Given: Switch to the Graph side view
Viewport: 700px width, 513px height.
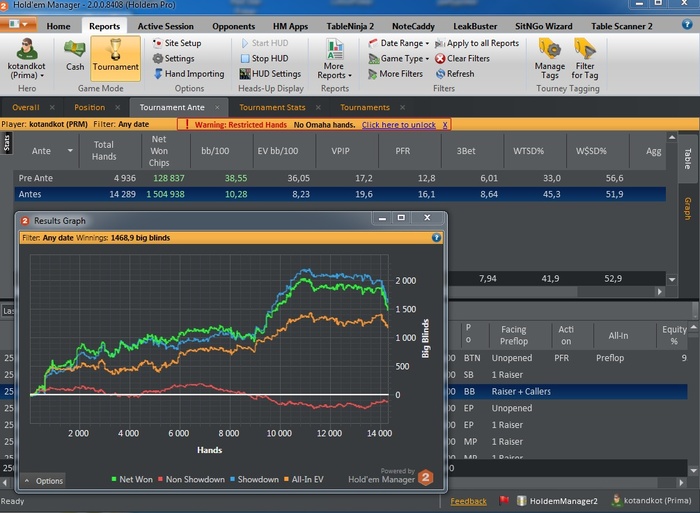Looking at the screenshot, I should point(688,209).
